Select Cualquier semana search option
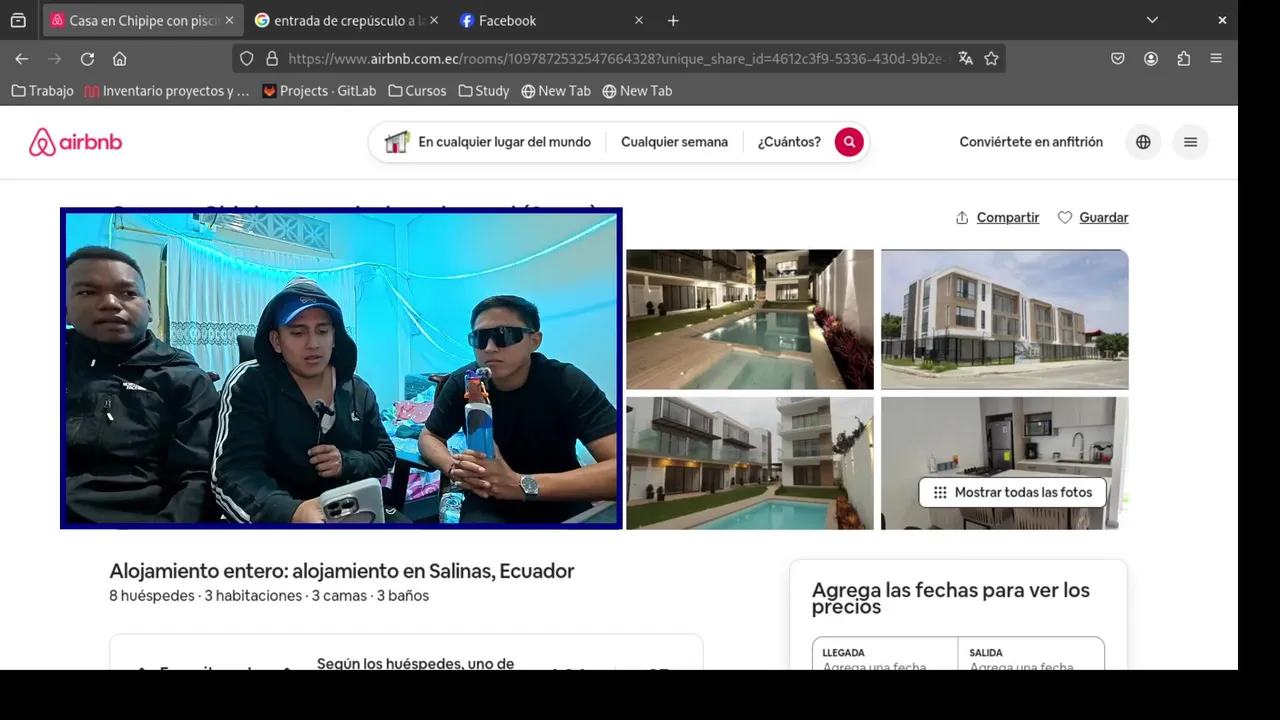 pyautogui.click(x=674, y=142)
